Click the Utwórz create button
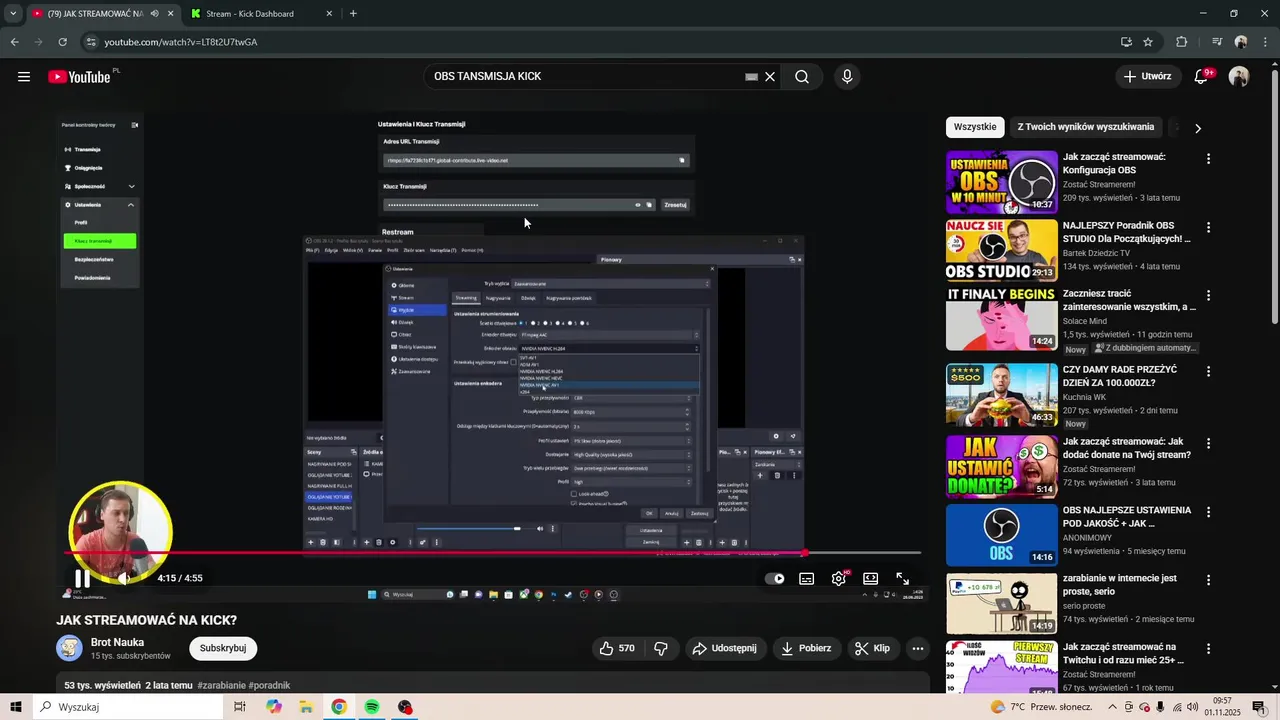The image size is (1280, 720). [x=1147, y=77]
